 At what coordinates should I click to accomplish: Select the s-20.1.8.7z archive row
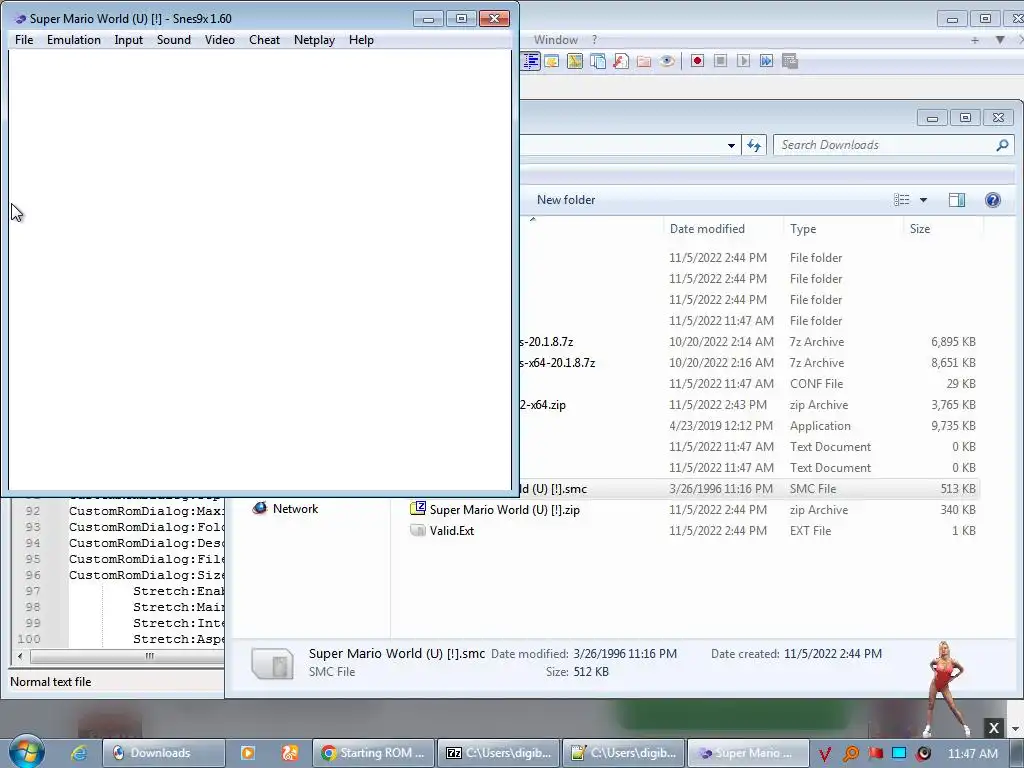point(749,342)
